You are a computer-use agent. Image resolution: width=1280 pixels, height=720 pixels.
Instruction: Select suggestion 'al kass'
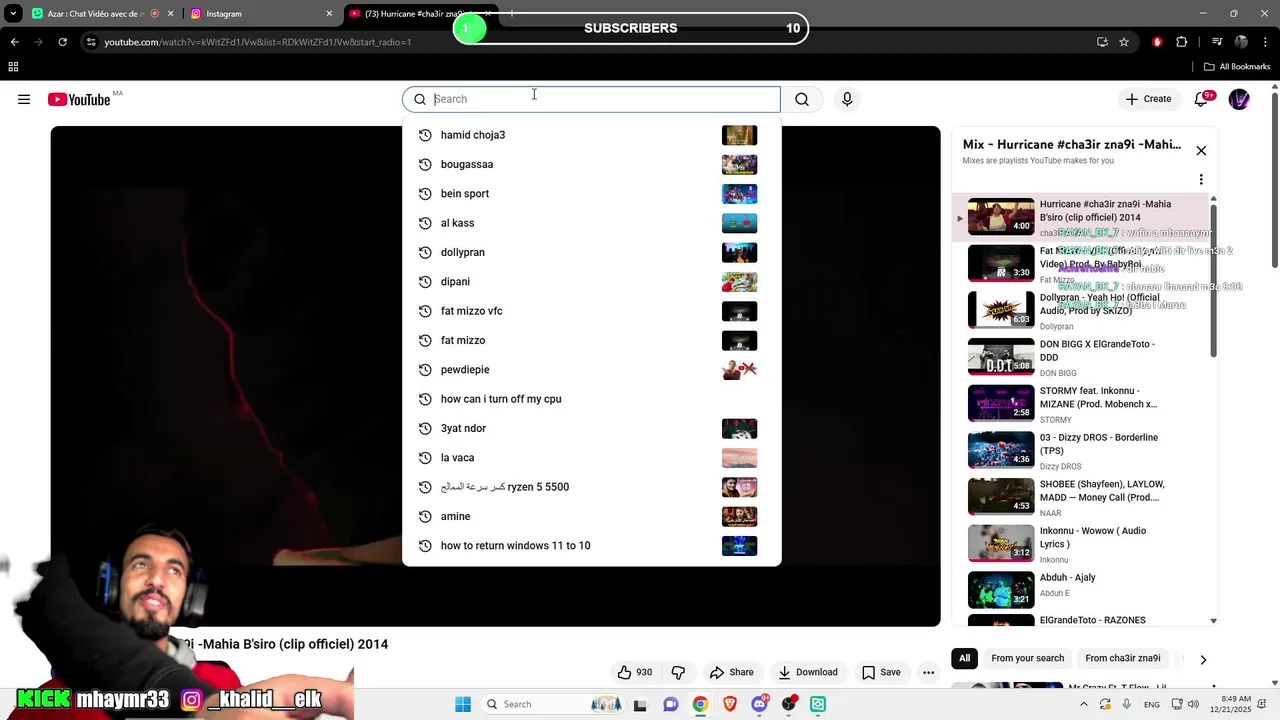pyautogui.click(x=591, y=223)
